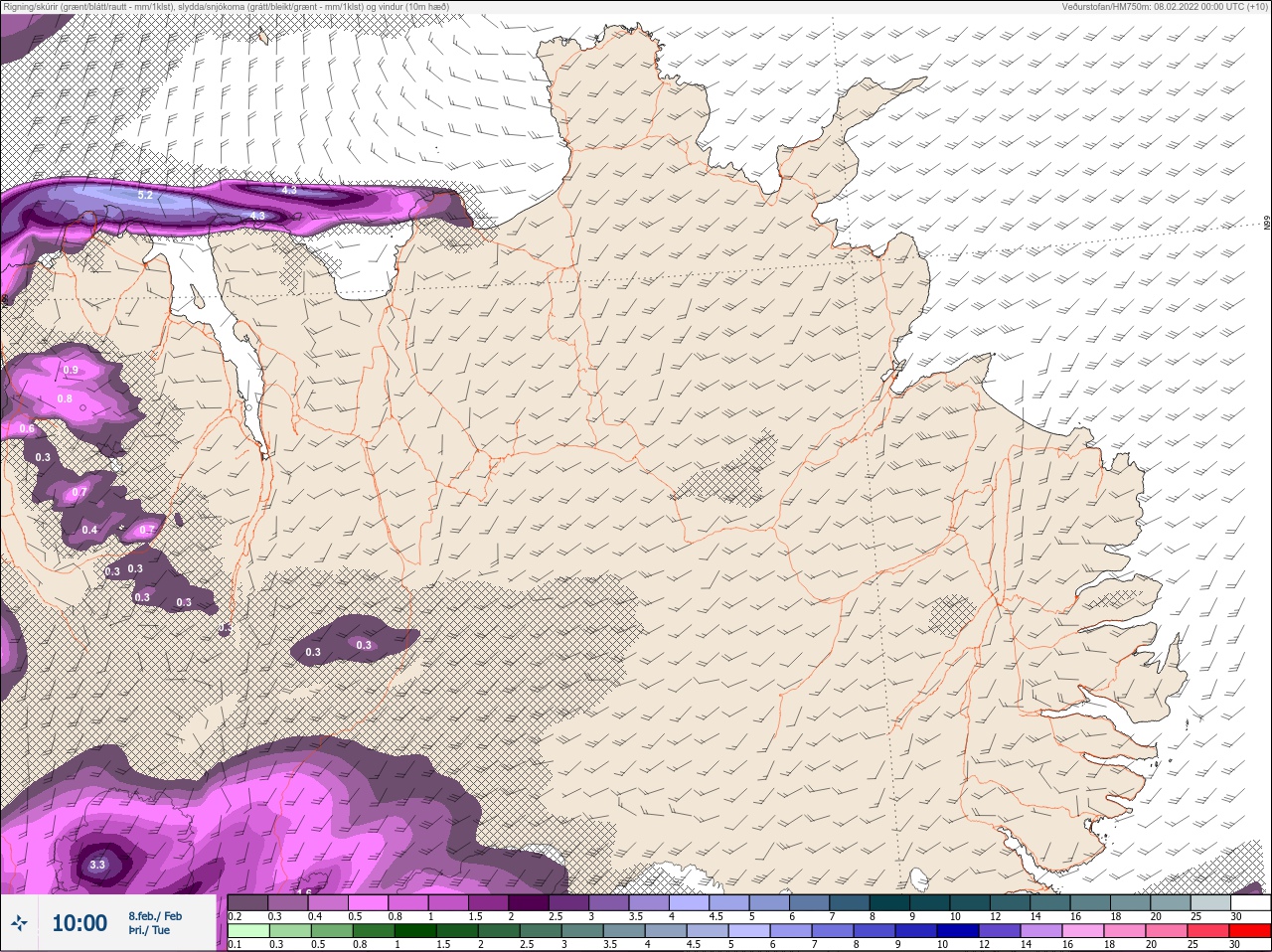Click the 3.3 precipitation value on the map
This screenshot has height=952, width=1272.
97,865
